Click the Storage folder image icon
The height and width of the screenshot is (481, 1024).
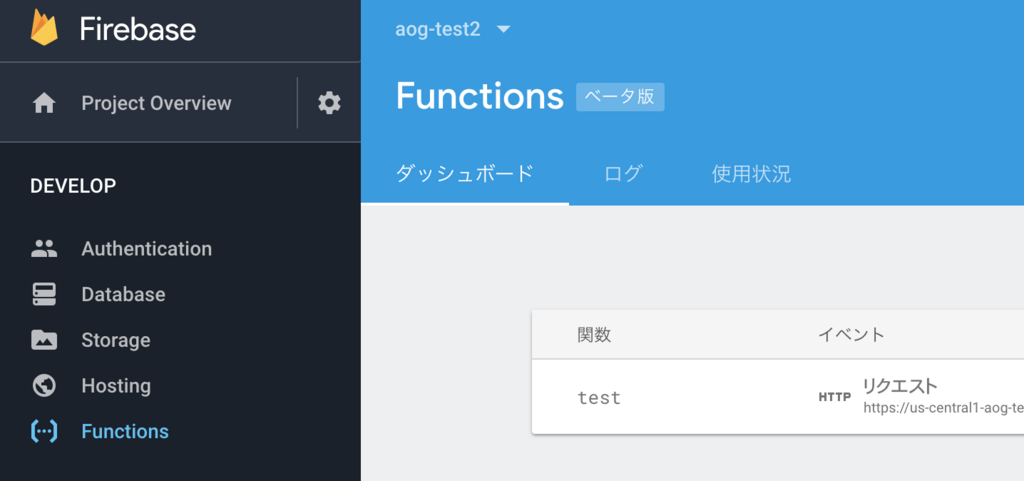(44, 340)
